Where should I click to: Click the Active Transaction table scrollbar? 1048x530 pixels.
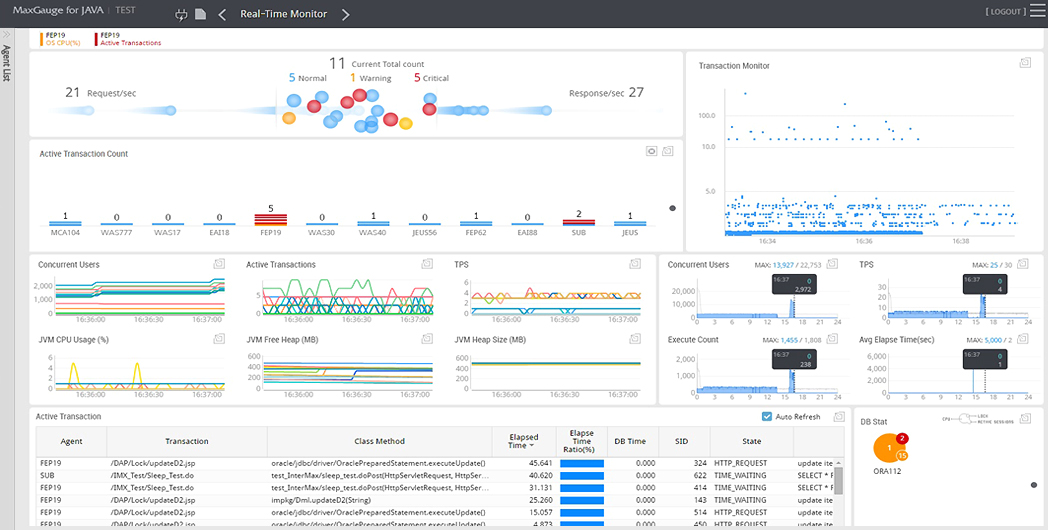point(838,480)
